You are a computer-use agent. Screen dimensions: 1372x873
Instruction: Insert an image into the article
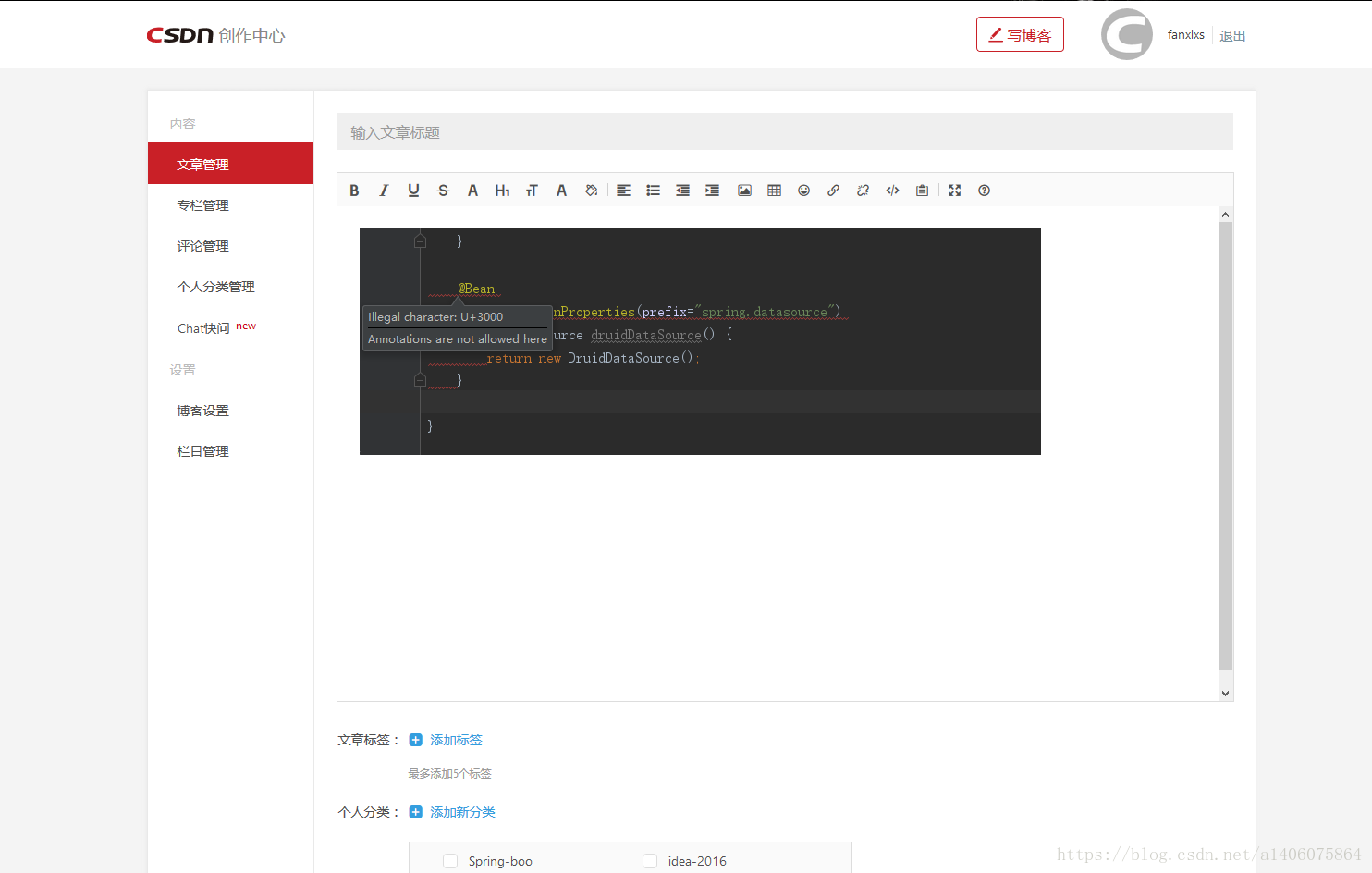pyautogui.click(x=744, y=191)
